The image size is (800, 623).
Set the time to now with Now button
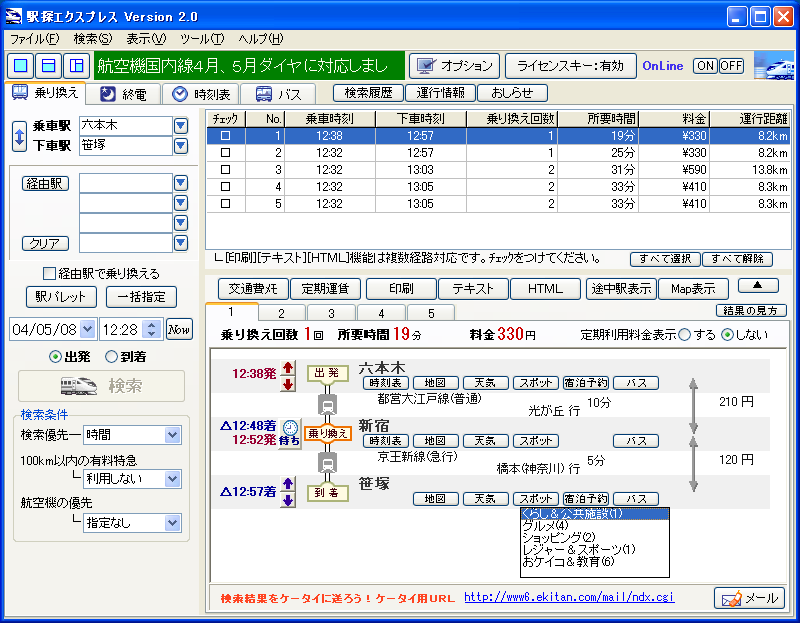(179, 329)
